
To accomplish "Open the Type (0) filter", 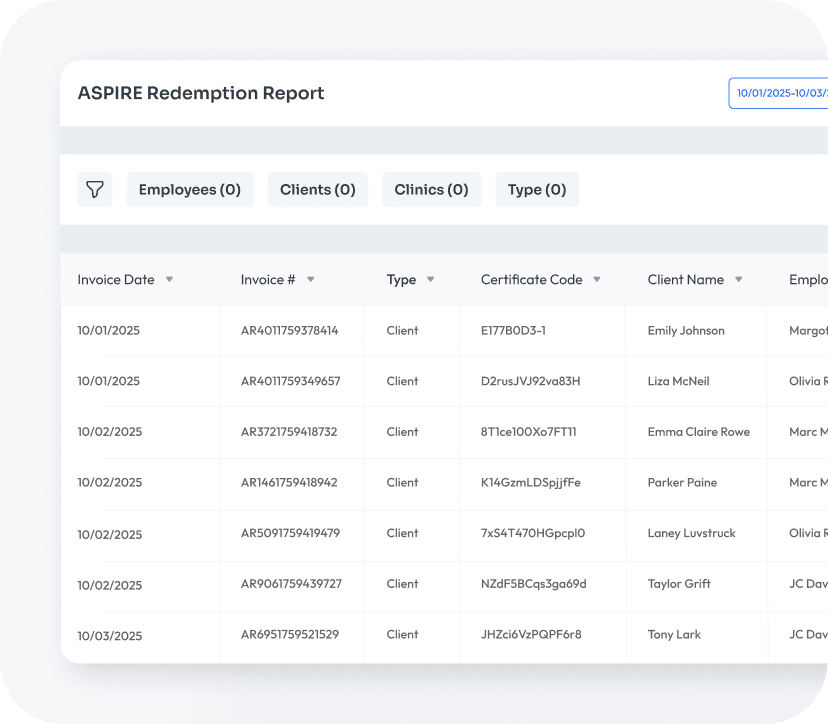I will [x=536, y=190].
